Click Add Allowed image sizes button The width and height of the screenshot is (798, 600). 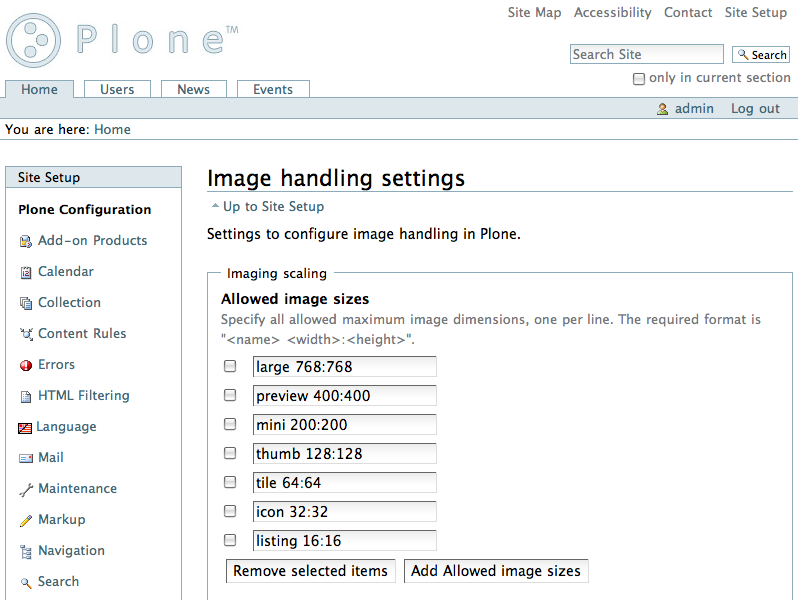click(496, 571)
